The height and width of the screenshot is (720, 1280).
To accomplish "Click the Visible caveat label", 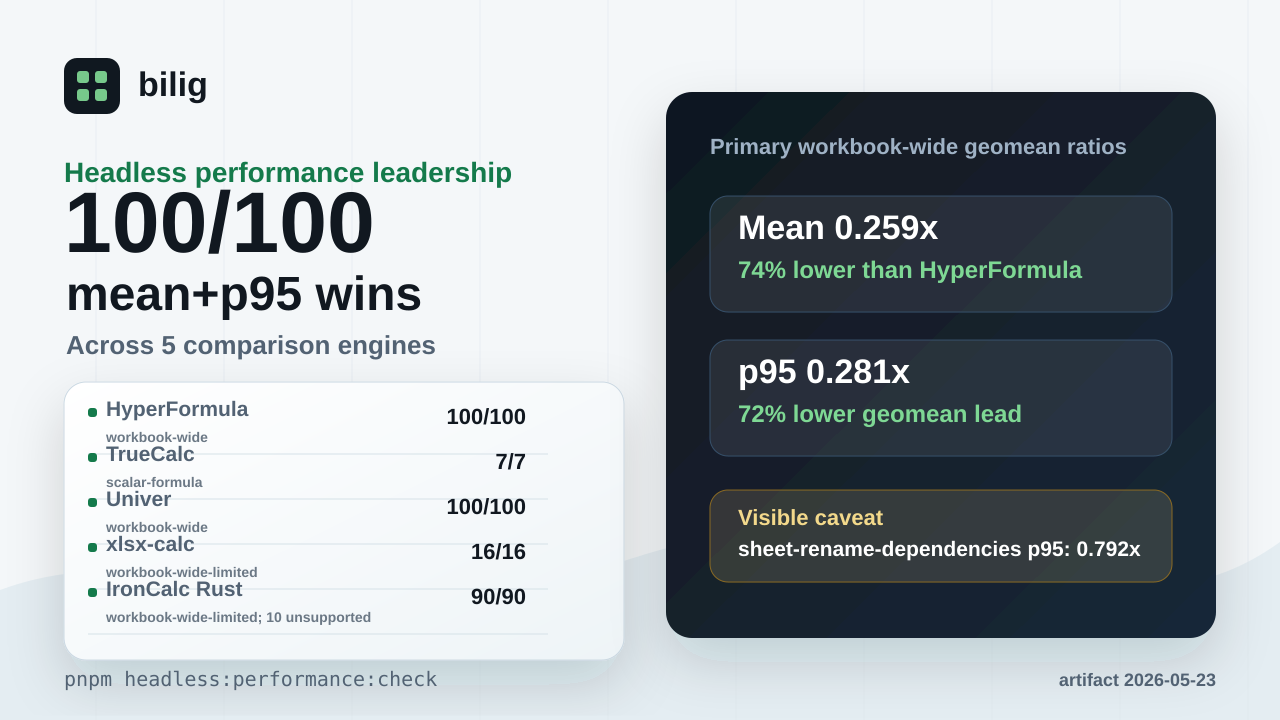I will (x=810, y=518).
